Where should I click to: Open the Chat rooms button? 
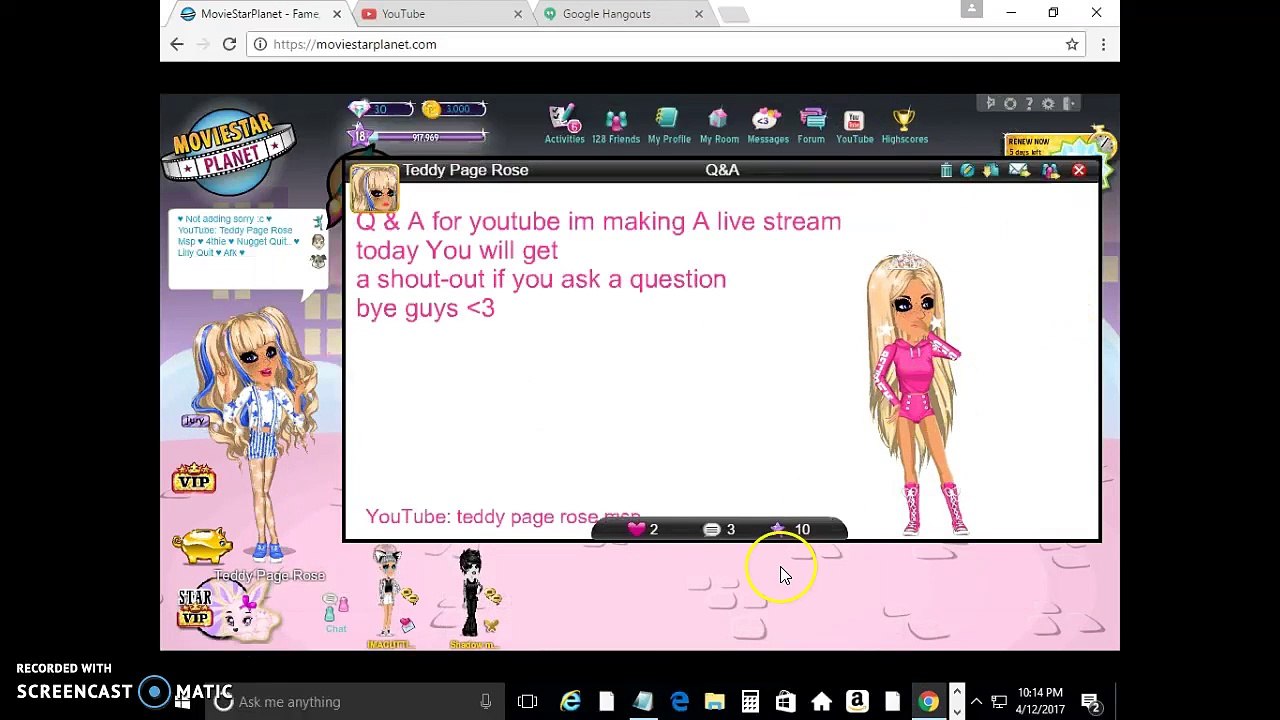click(336, 612)
